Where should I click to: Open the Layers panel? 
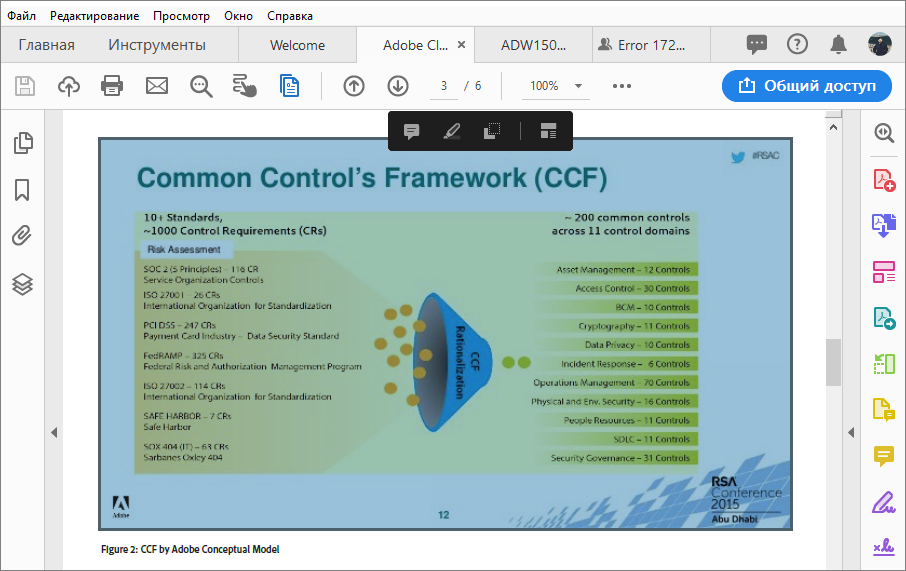tap(23, 284)
